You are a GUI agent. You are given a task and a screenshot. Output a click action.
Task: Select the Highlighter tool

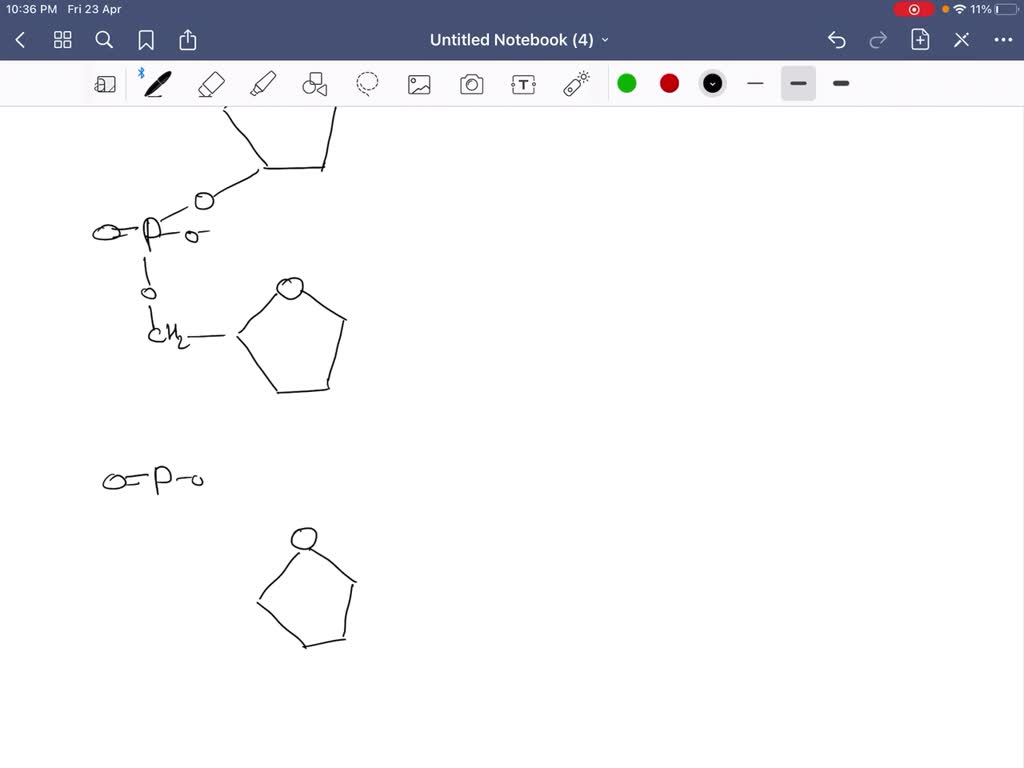[x=263, y=84]
